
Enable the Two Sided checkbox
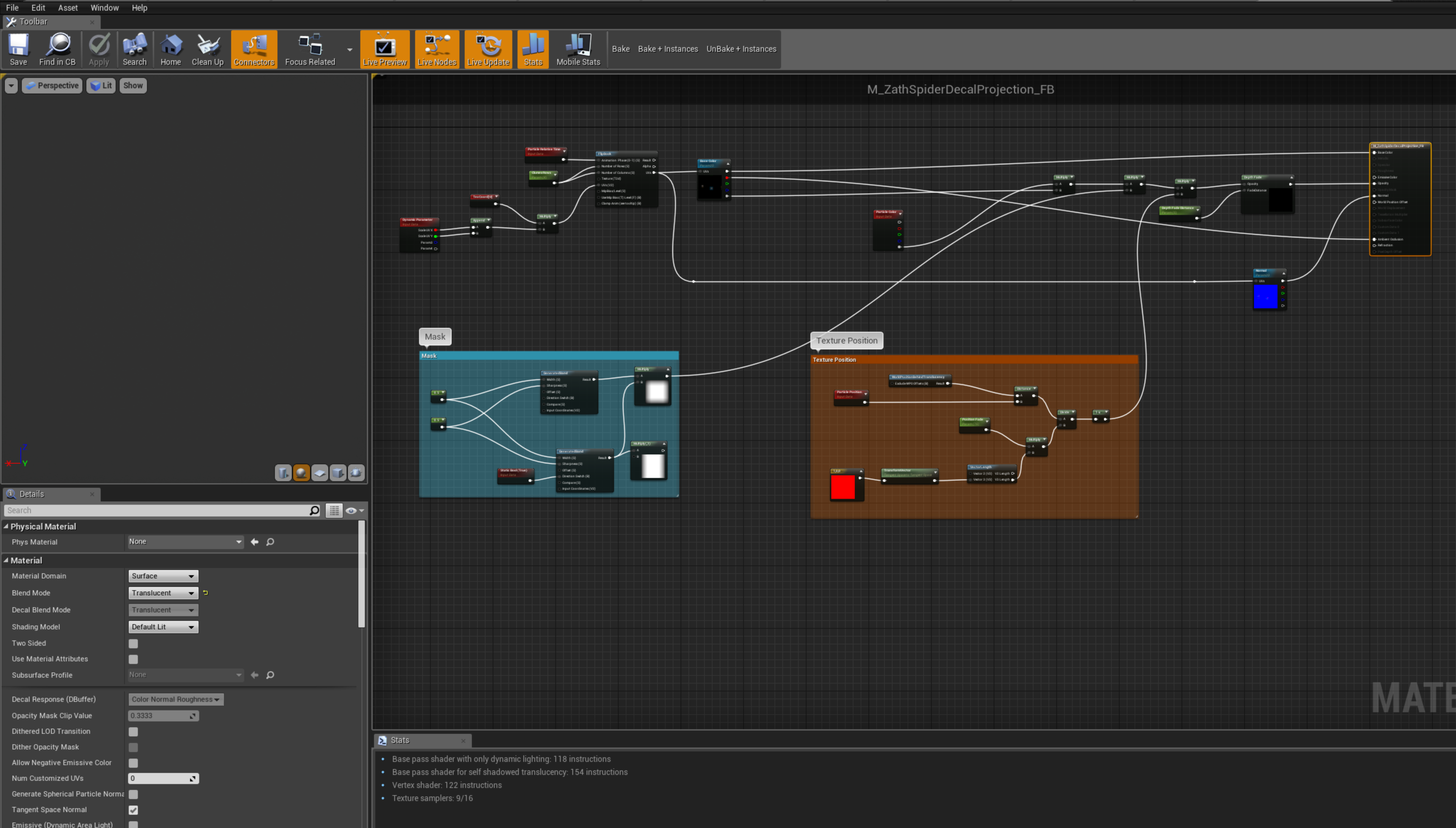pos(133,643)
